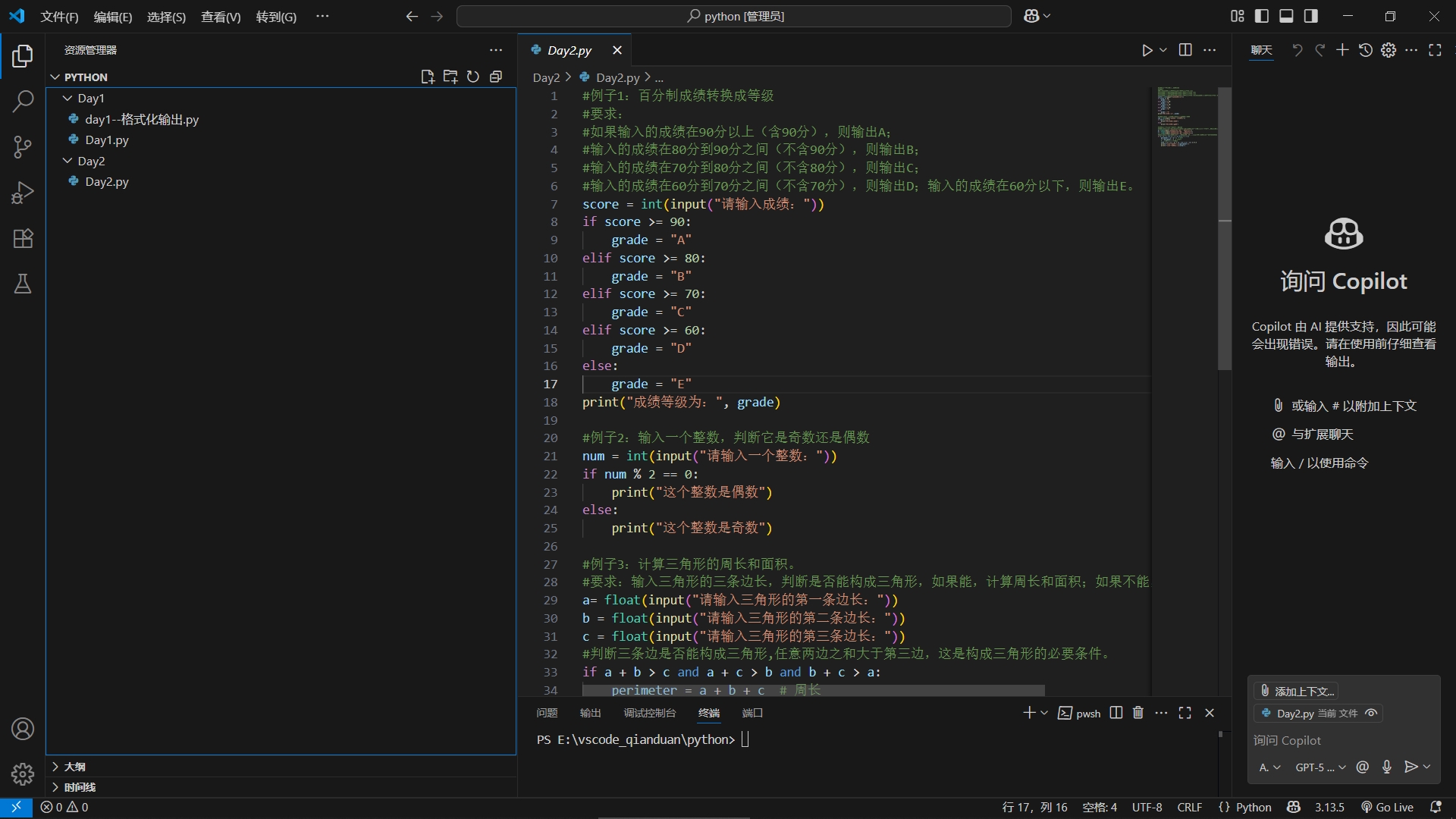1456x819 pixels.
Task: Open the 转到(G) menu
Action: pyautogui.click(x=276, y=17)
